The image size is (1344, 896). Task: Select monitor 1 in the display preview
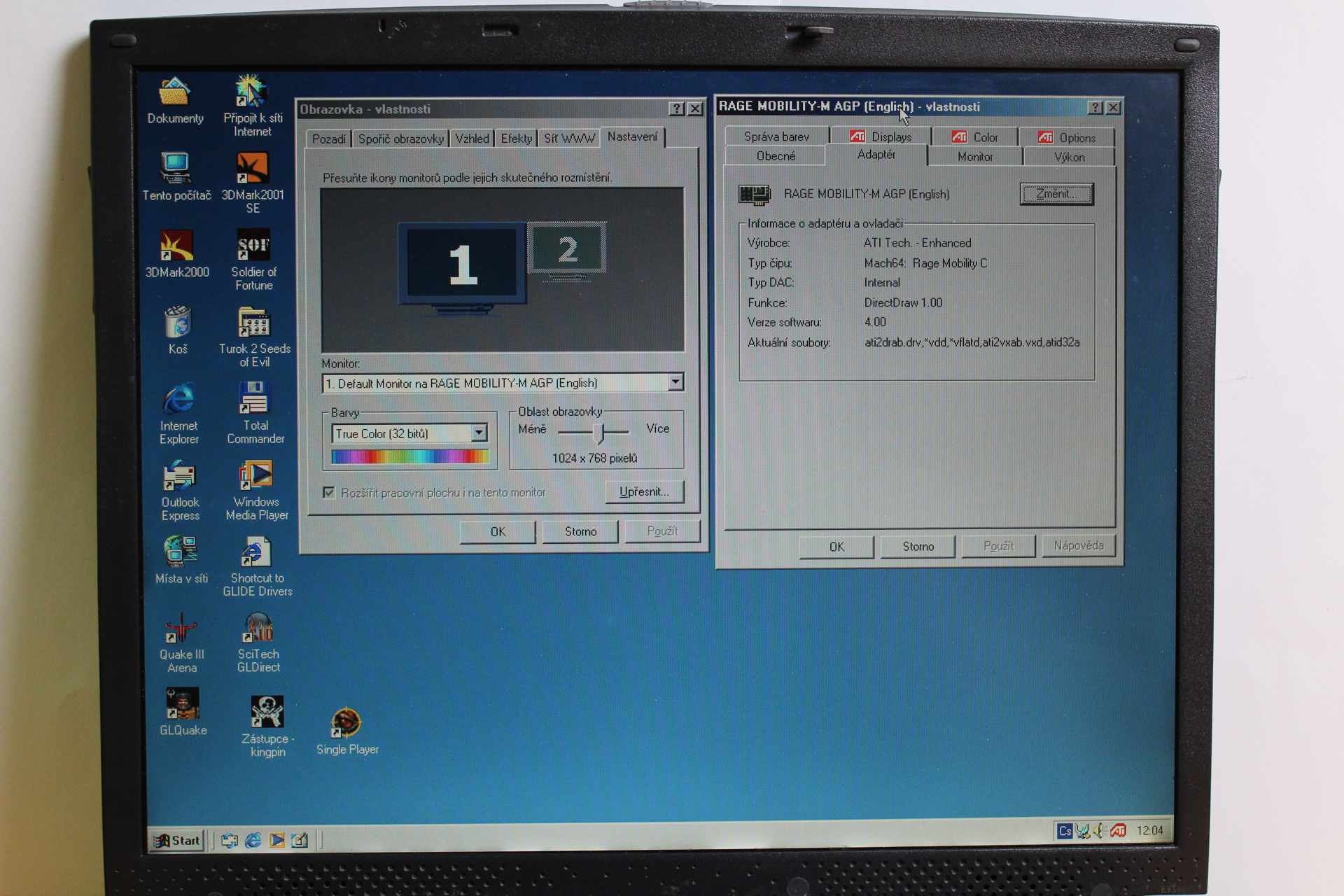pos(462,265)
